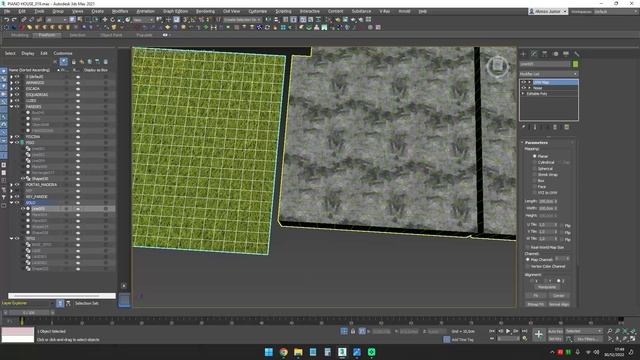Screen dimensions: 640x360
Task: Click Maximize Viewport Toggle at bottom right
Action: 633,339
